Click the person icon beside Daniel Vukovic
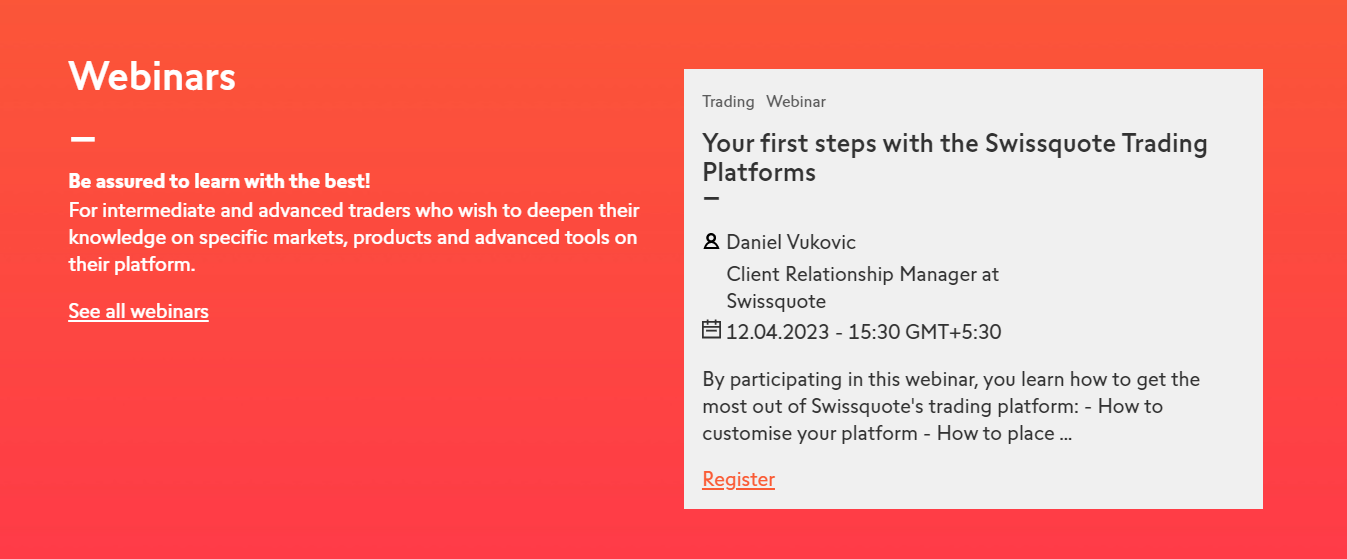This screenshot has height=559, width=1347. click(x=711, y=242)
